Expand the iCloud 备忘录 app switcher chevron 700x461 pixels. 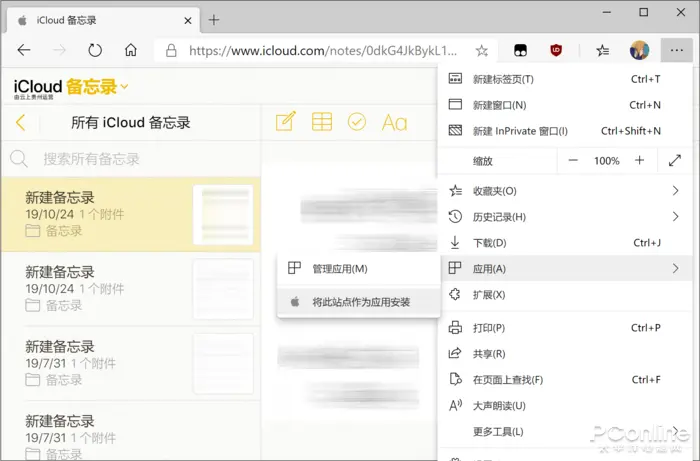[125, 86]
